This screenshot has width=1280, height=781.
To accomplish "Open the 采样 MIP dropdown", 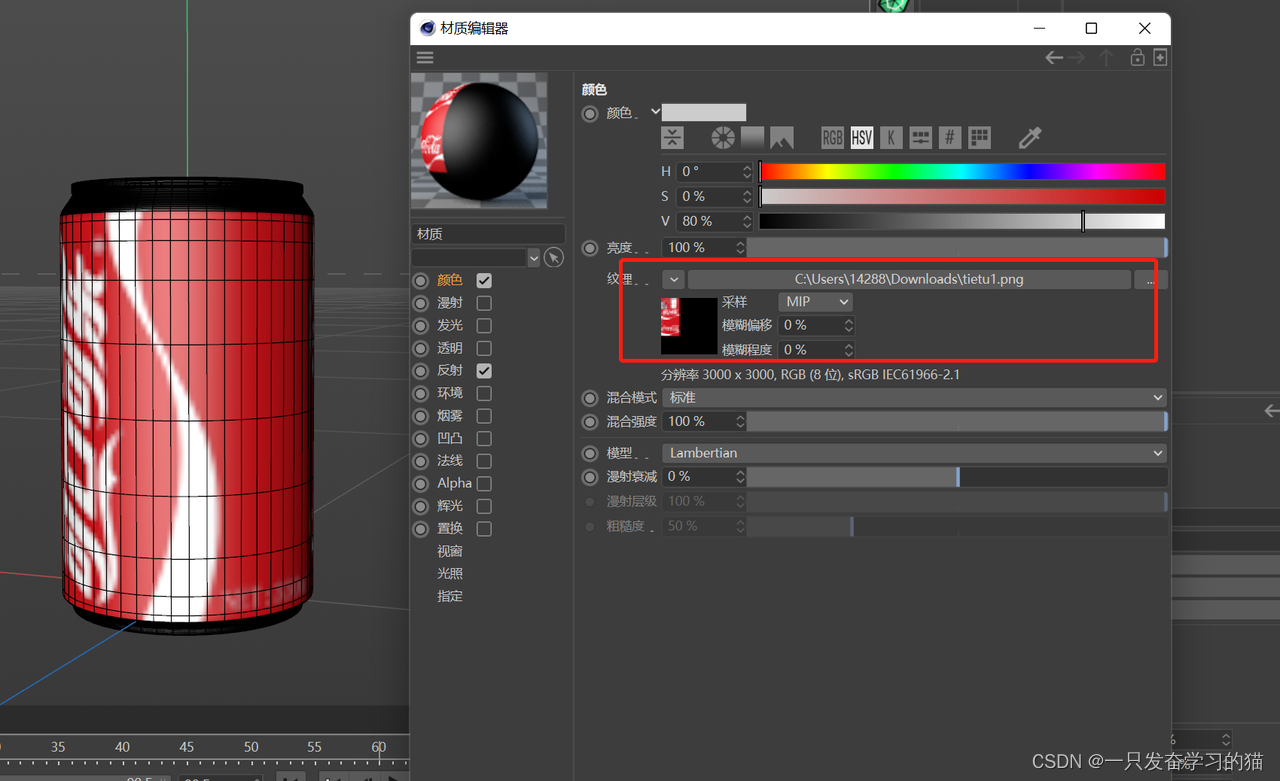I will point(815,302).
